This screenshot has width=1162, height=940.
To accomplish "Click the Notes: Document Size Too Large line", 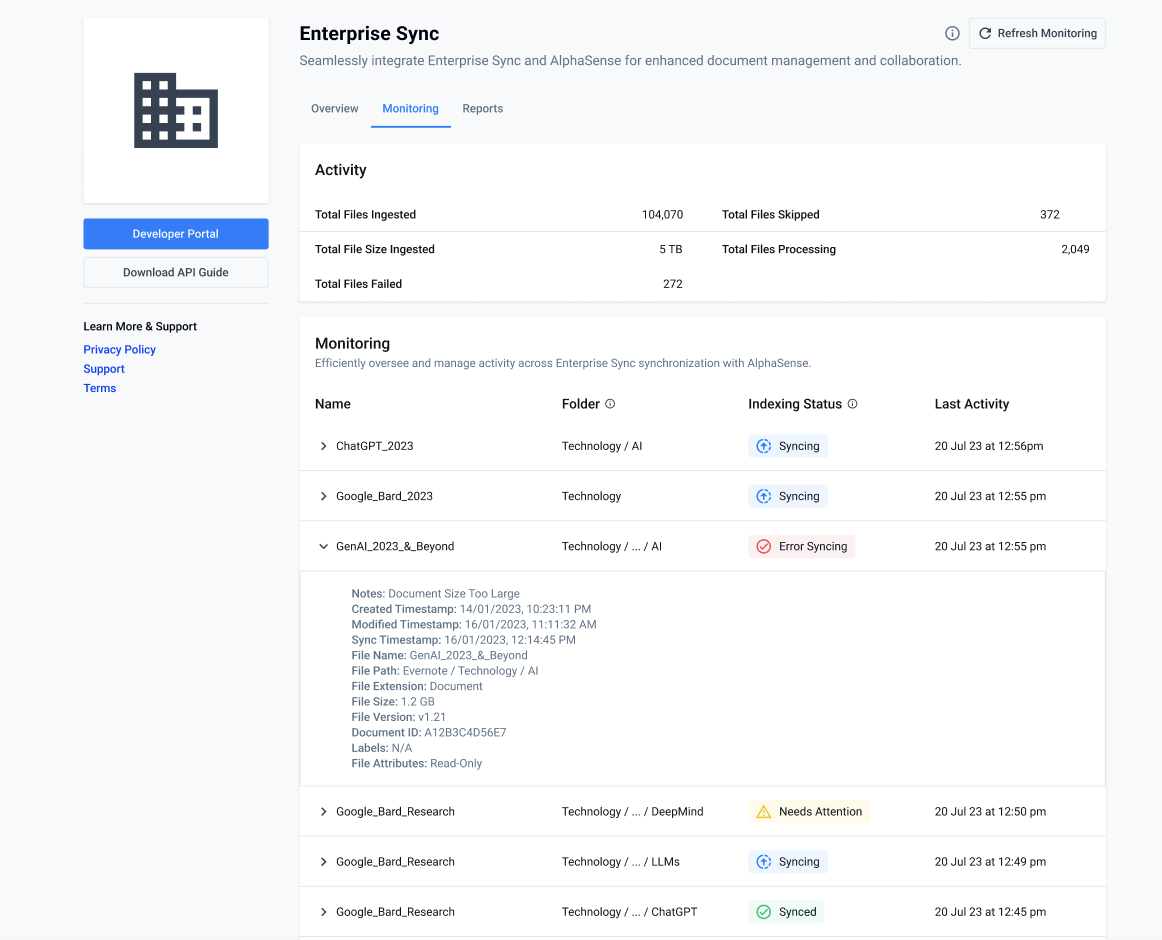I will (435, 594).
